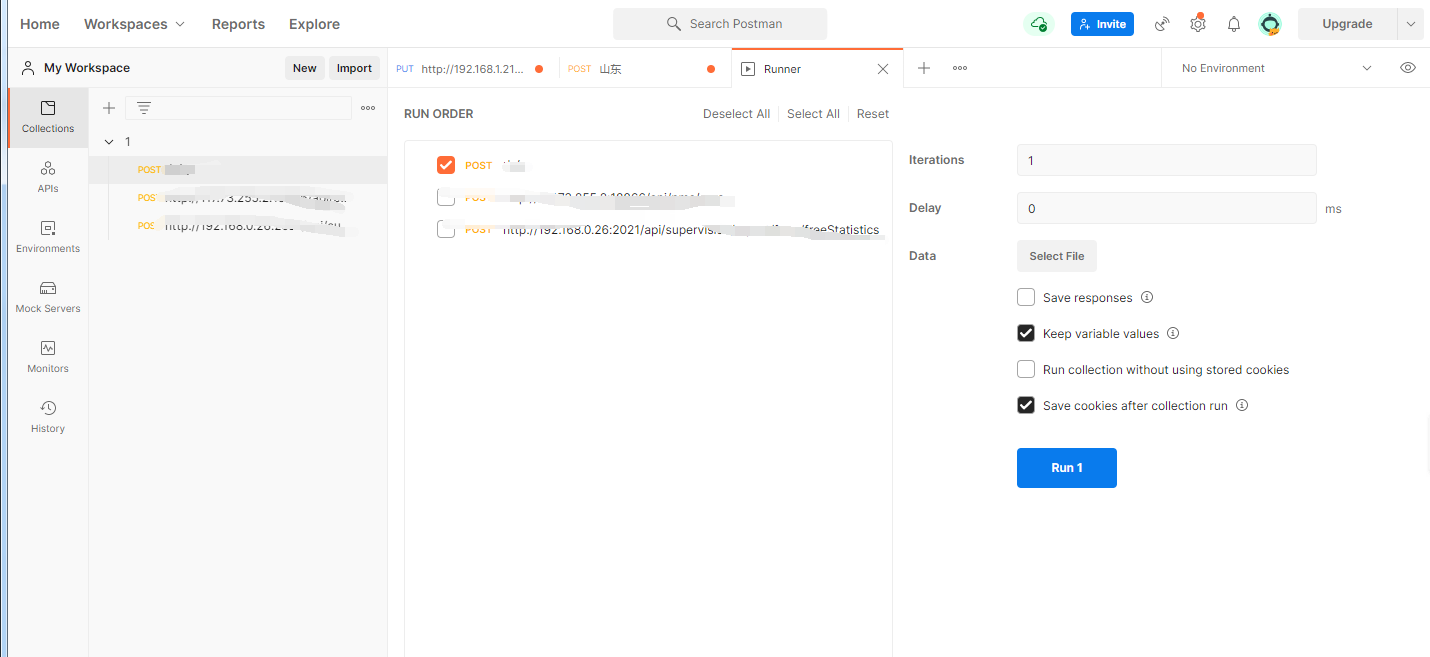Check the second request checkbox in run order
The width and height of the screenshot is (1430, 657).
coord(446,197)
